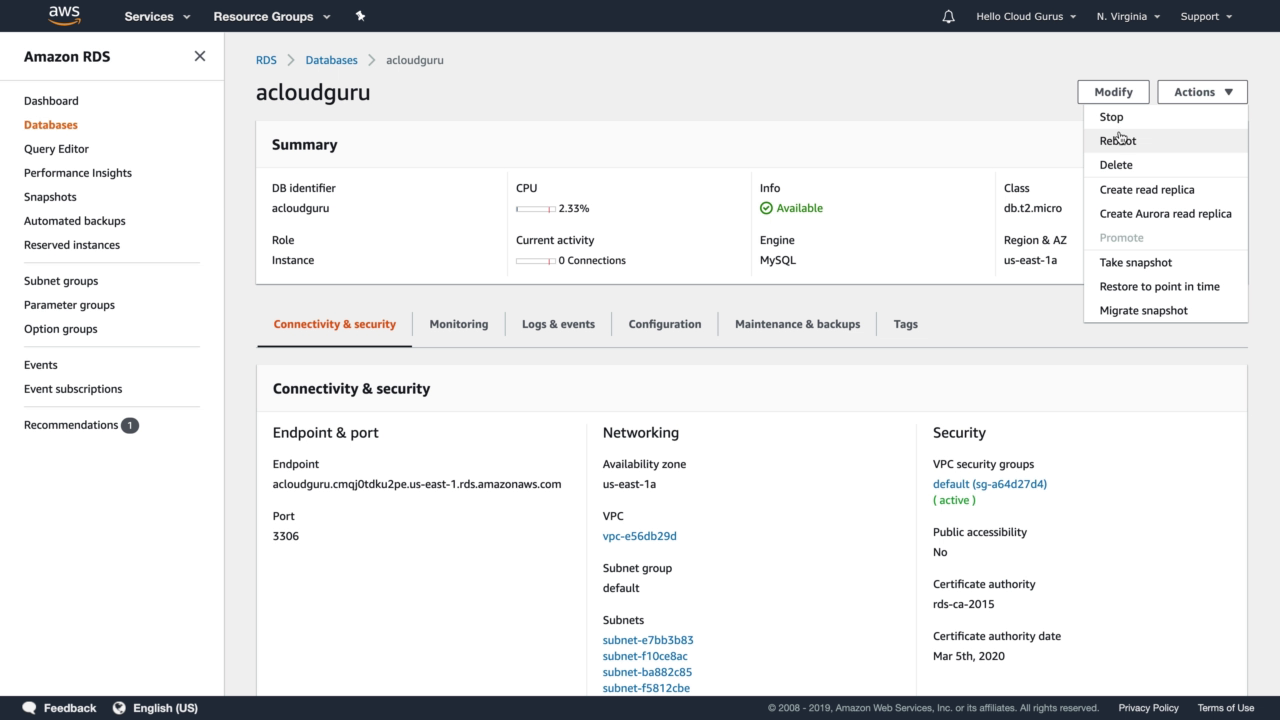The image size is (1280, 720).
Task: Open the Support dropdown
Action: (x=1206, y=16)
